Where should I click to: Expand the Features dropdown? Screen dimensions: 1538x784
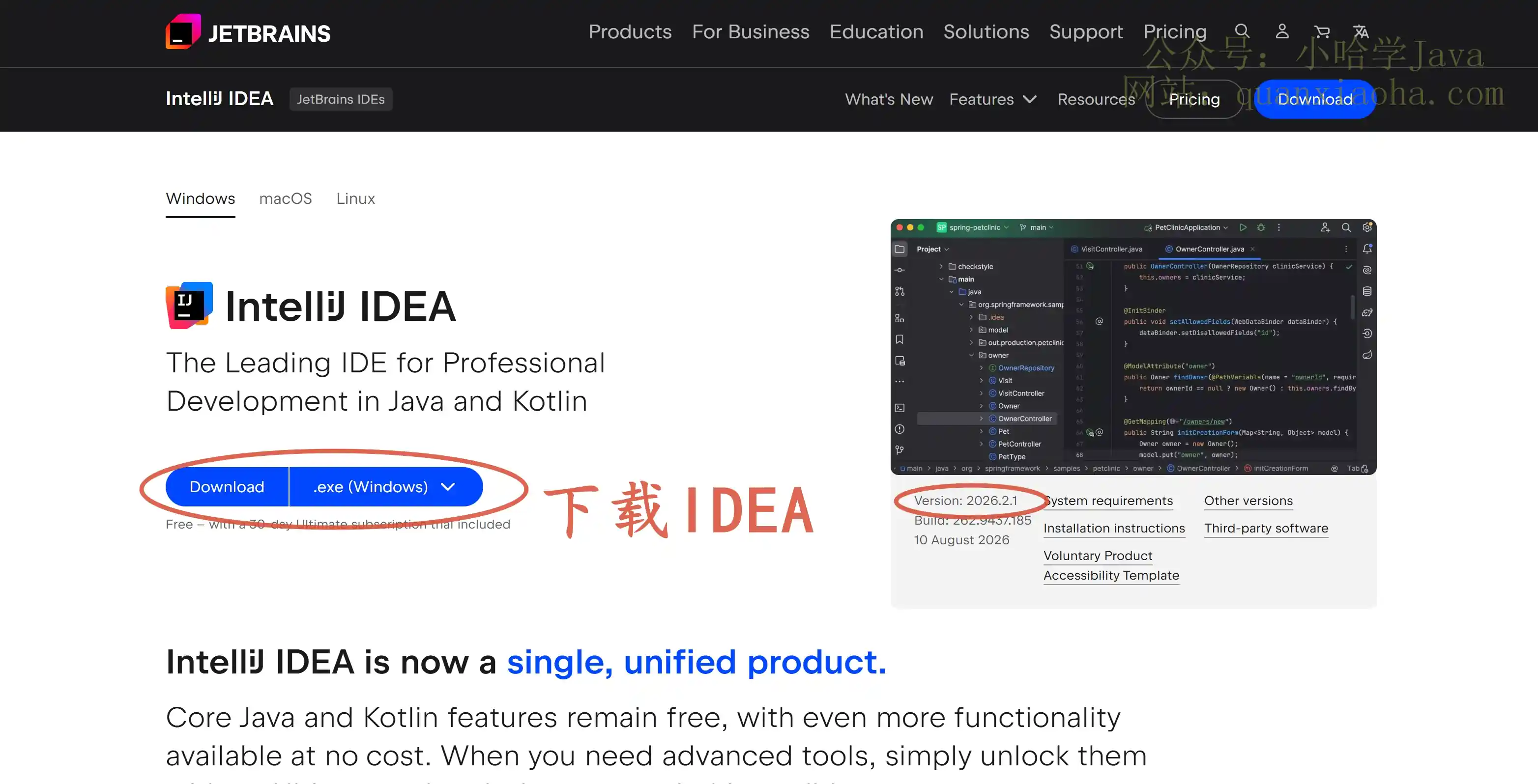[x=993, y=99]
